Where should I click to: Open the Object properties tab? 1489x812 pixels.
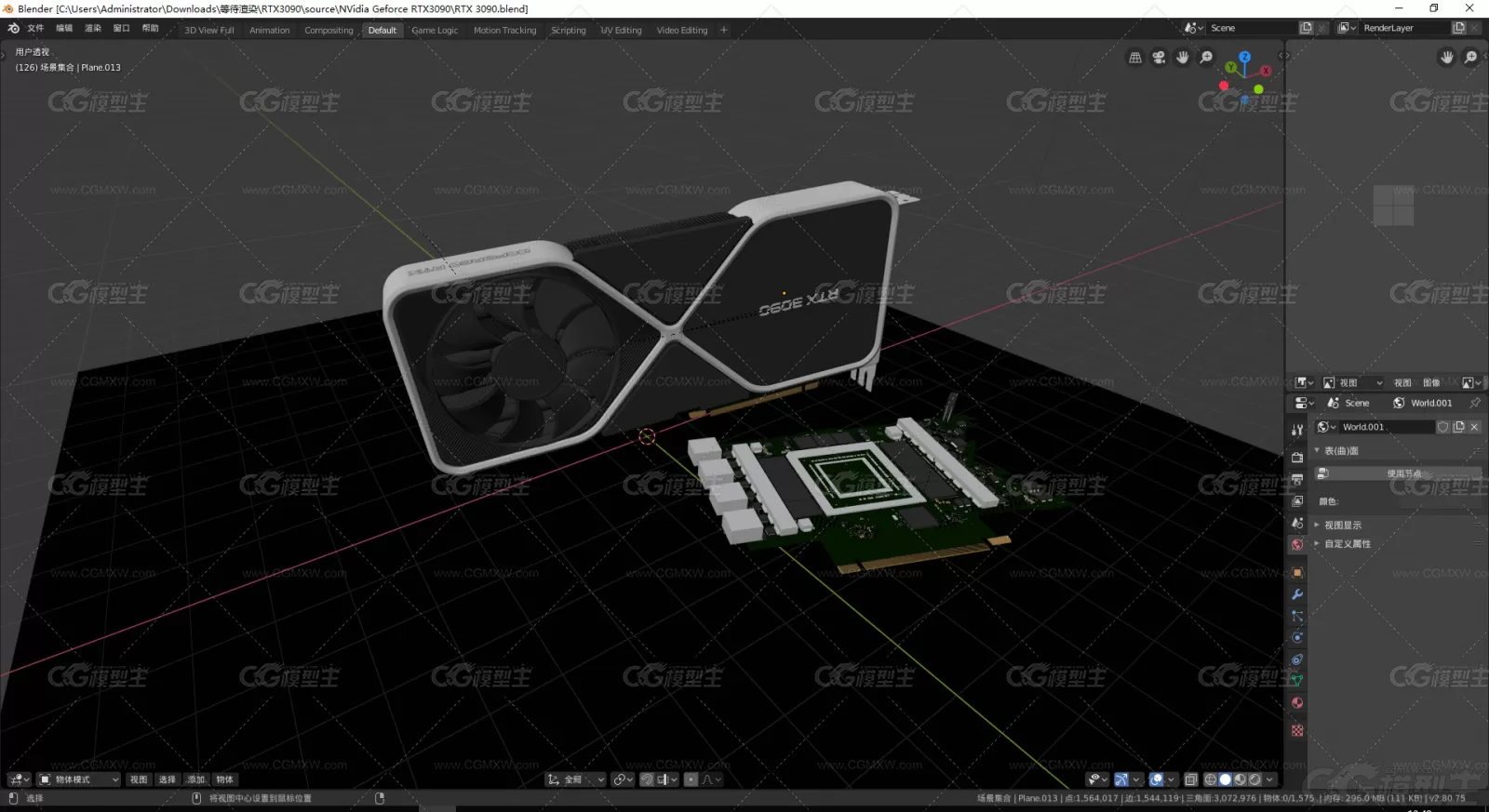coord(1297,573)
